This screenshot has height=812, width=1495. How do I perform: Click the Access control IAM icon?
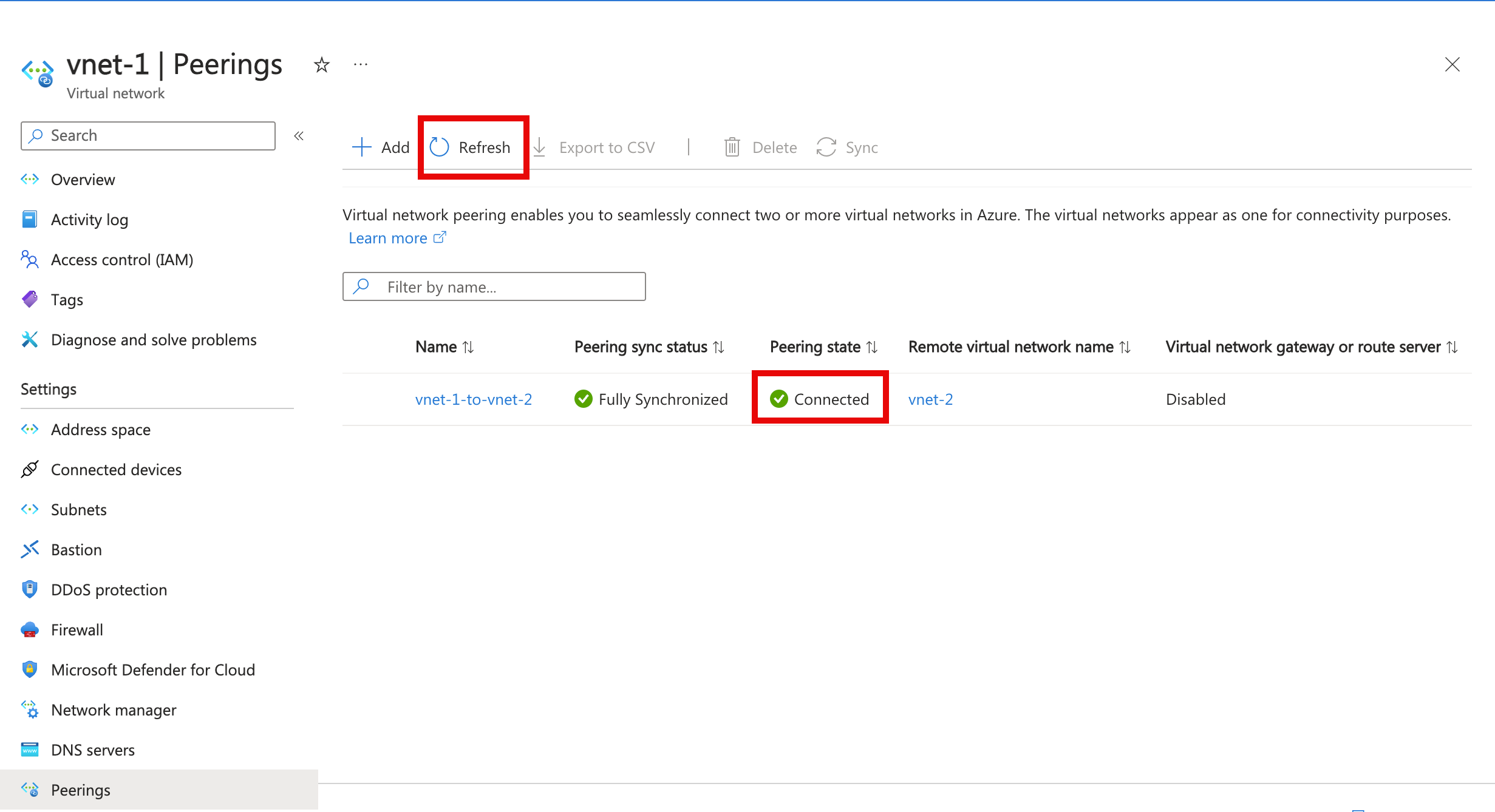(28, 259)
